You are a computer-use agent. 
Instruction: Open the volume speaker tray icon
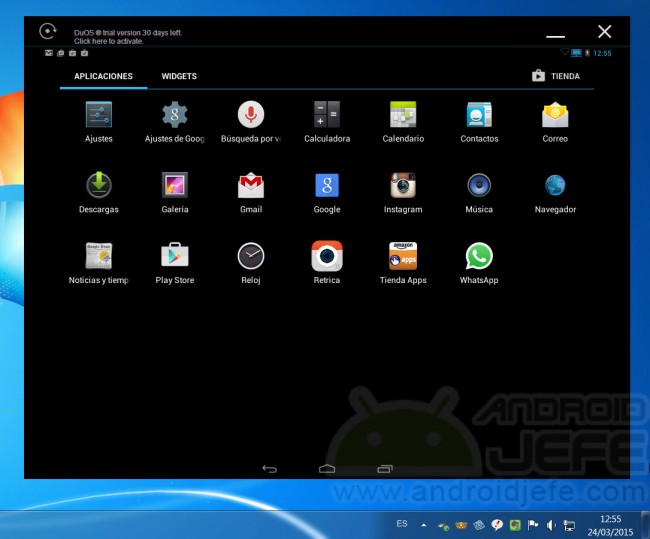click(551, 525)
